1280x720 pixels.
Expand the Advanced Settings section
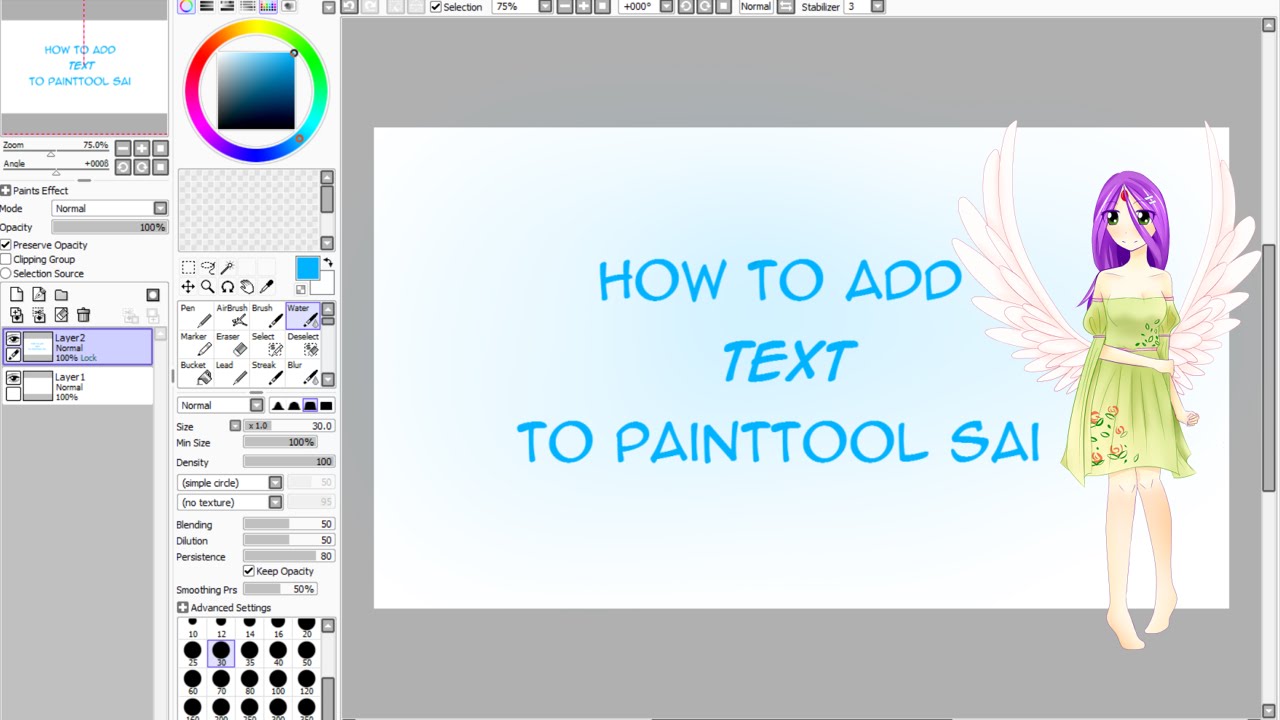point(182,607)
